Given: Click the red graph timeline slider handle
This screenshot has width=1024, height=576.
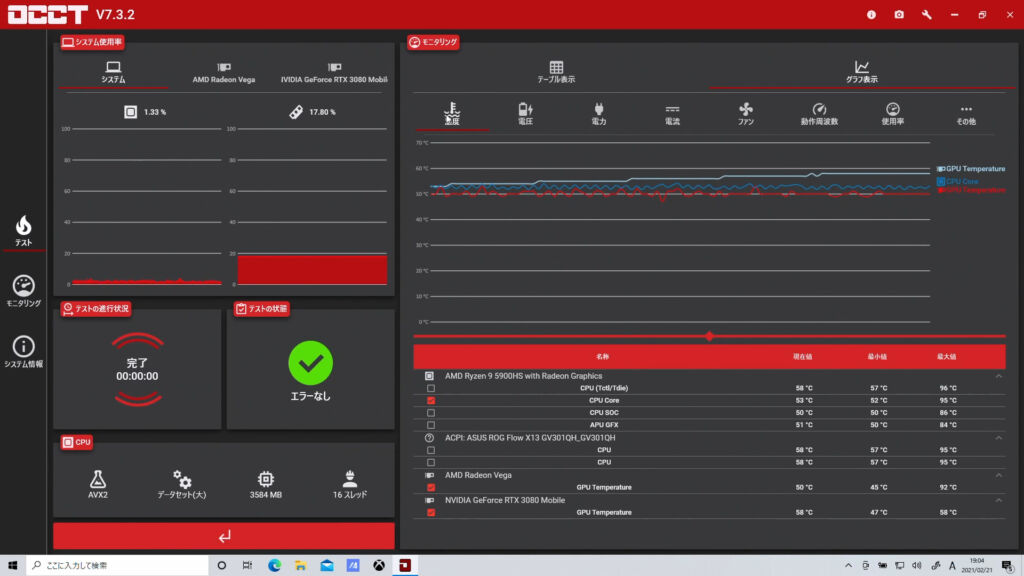Looking at the screenshot, I should 709,336.
